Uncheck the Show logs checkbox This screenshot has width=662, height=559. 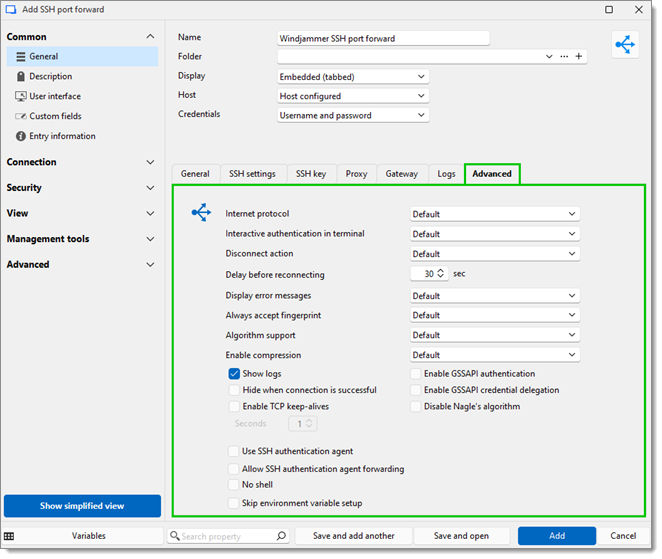tap(235, 374)
